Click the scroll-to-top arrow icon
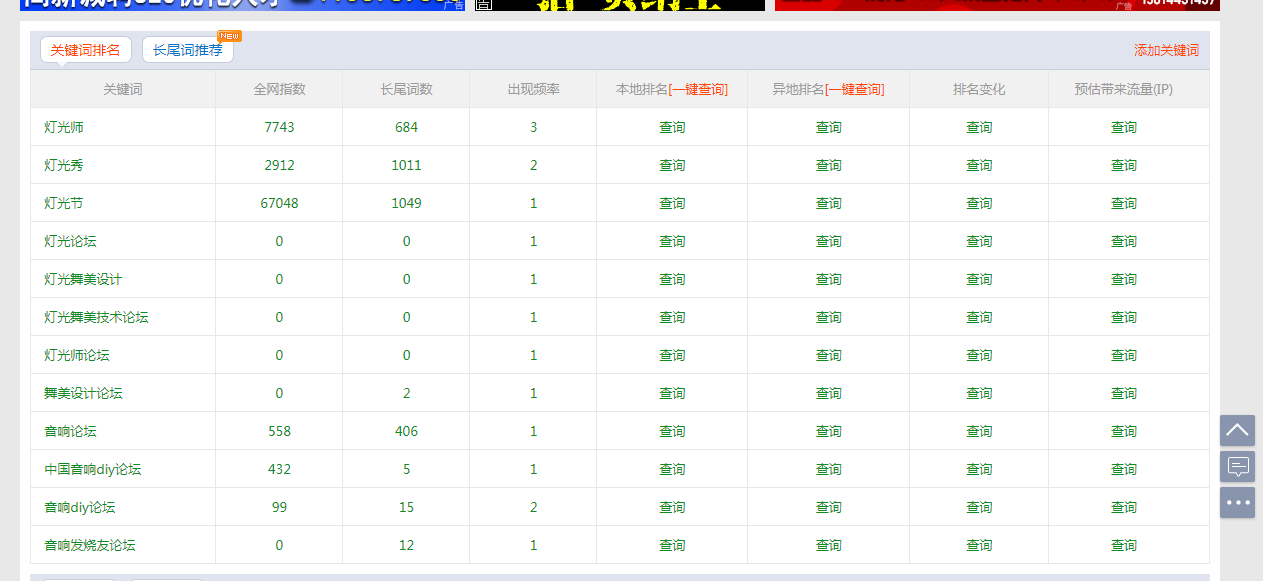 [1237, 431]
